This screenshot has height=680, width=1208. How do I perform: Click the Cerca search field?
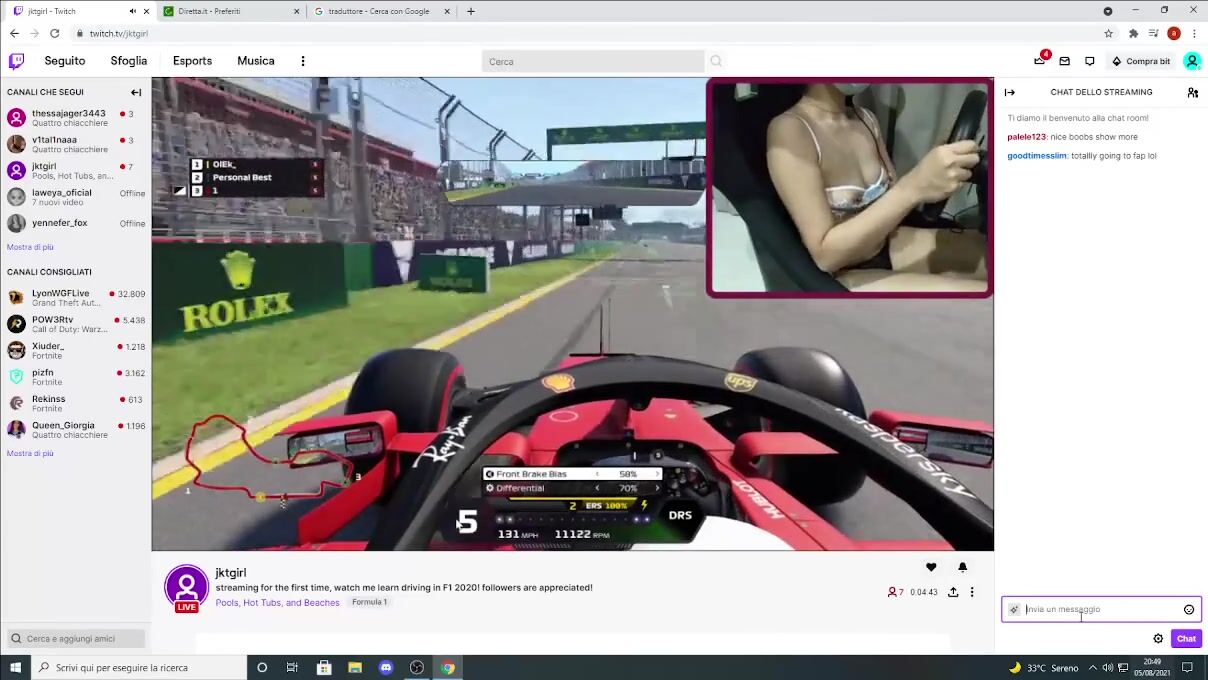tap(592, 61)
